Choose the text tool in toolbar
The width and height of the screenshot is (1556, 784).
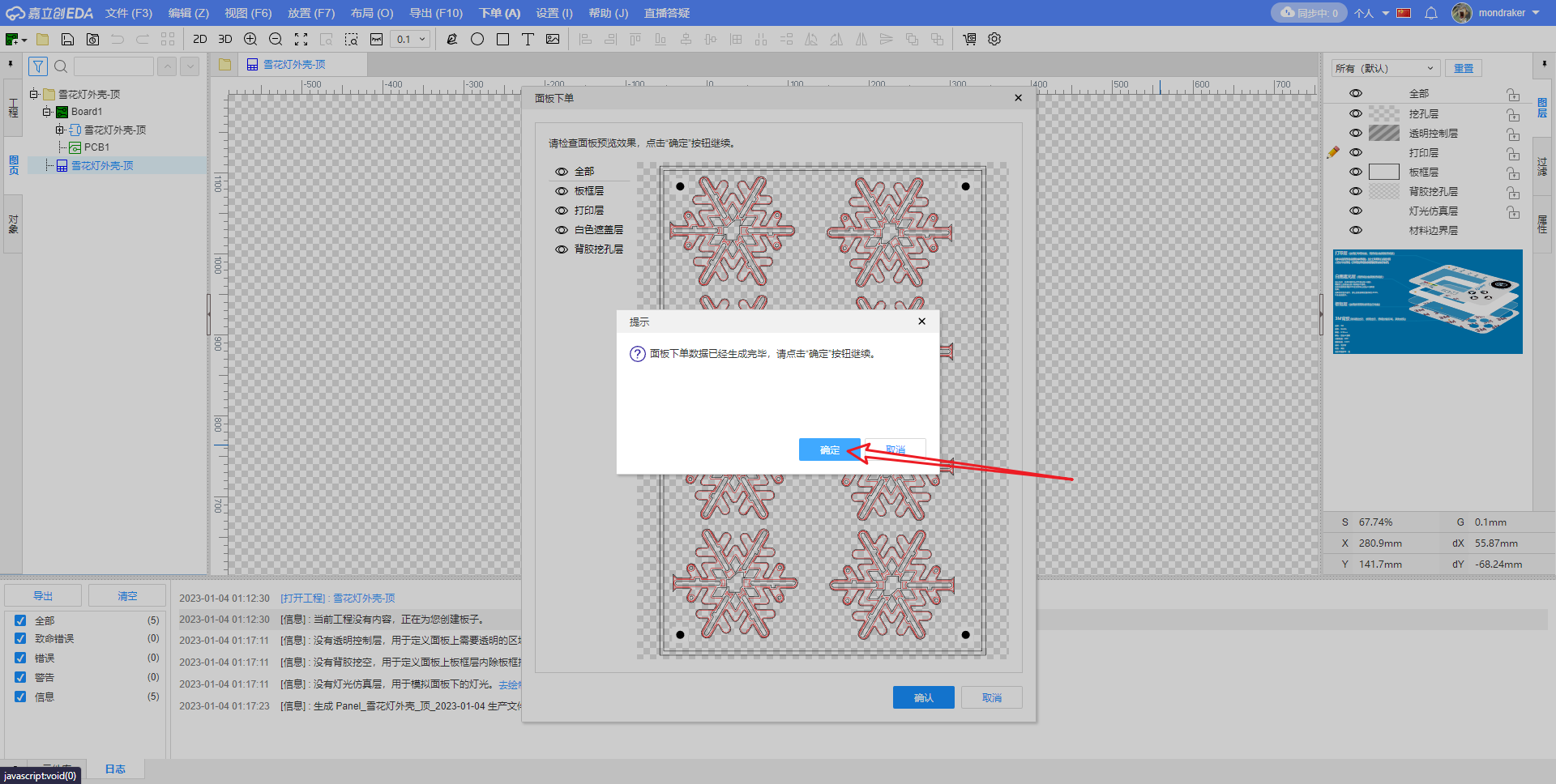[528, 39]
